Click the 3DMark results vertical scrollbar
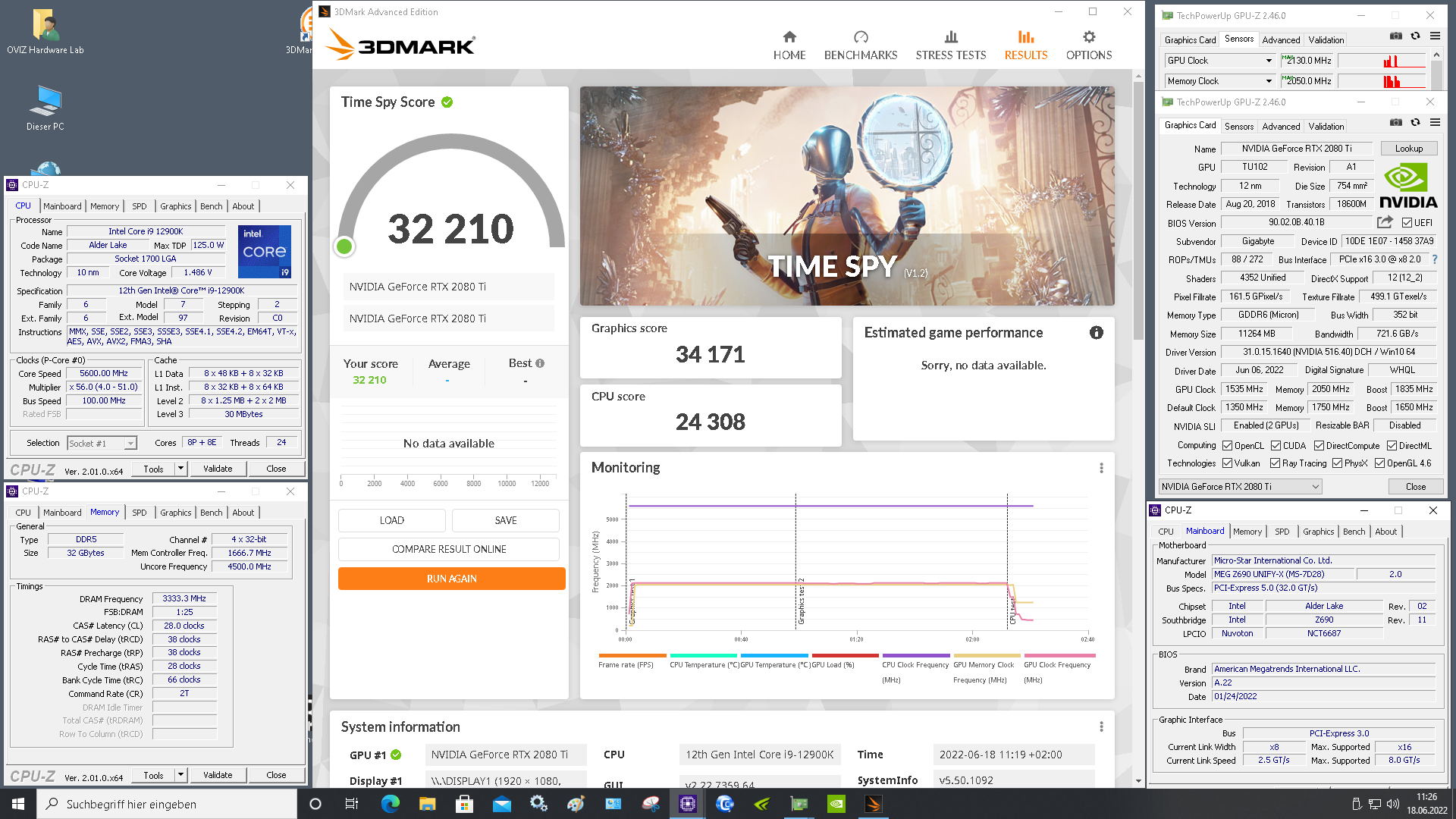This screenshot has width=1456, height=819. coord(1138,212)
